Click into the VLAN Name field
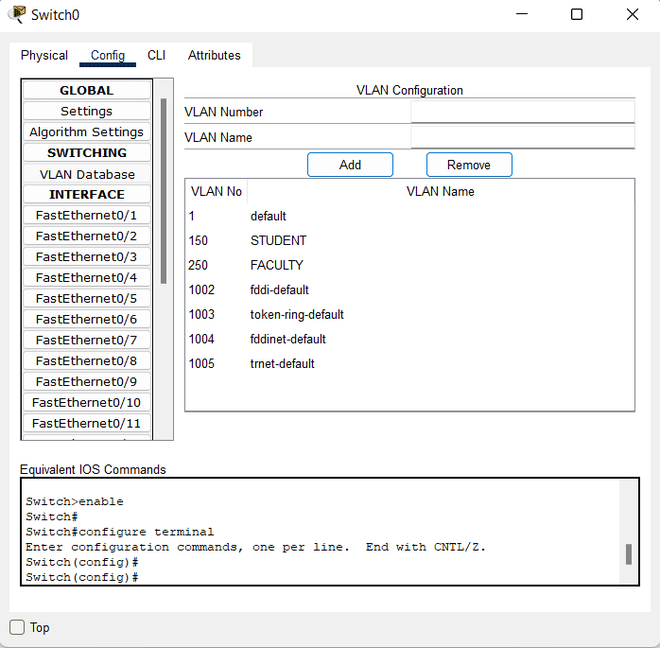Image resolution: width=660 pixels, height=648 pixels. click(522, 137)
